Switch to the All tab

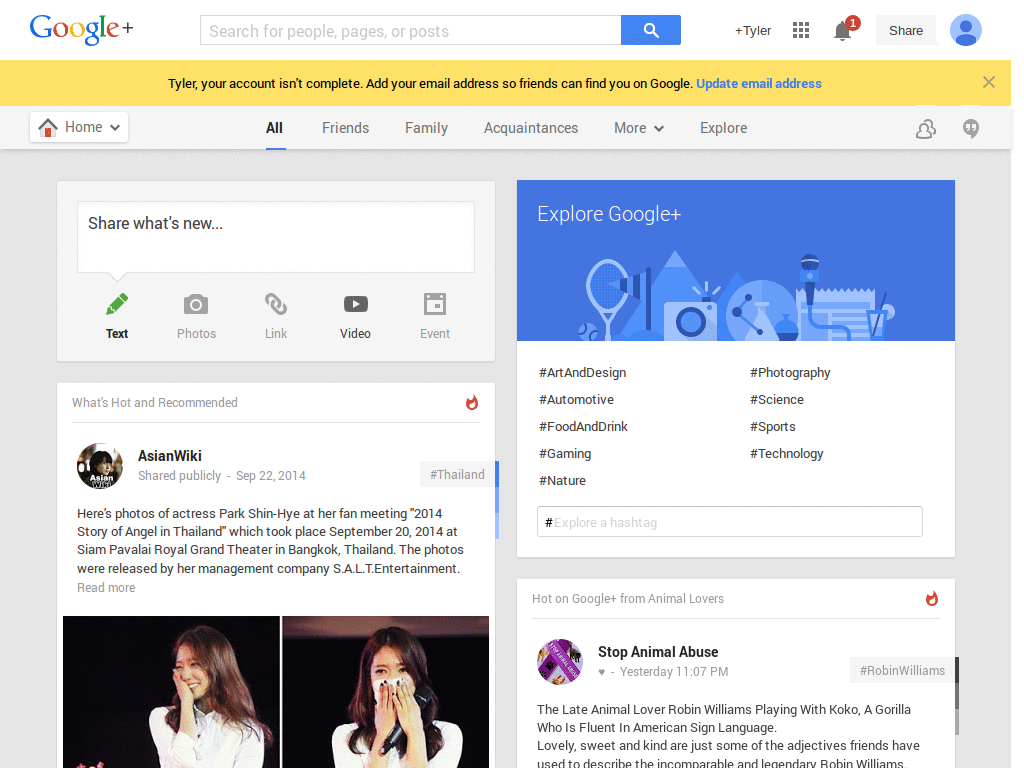274,128
